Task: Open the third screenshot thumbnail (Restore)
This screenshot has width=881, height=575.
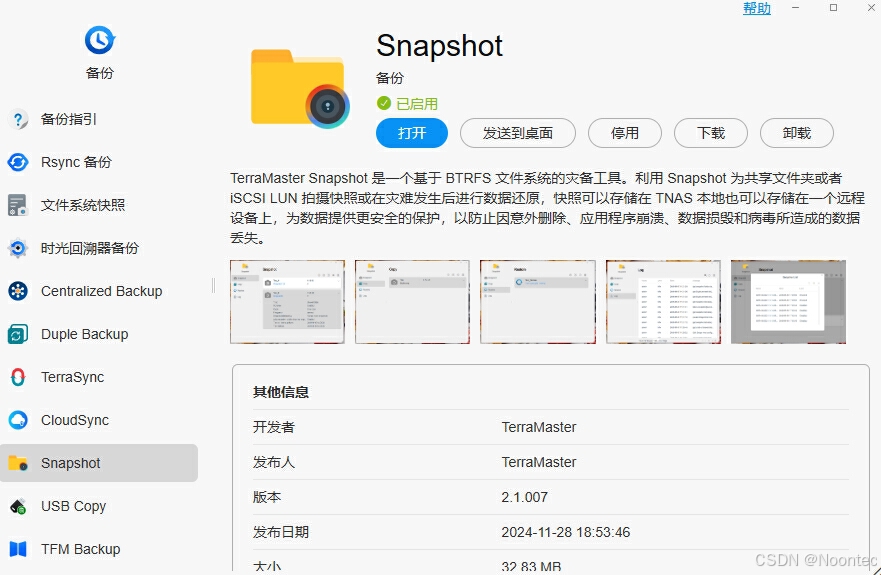Action: point(538,302)
